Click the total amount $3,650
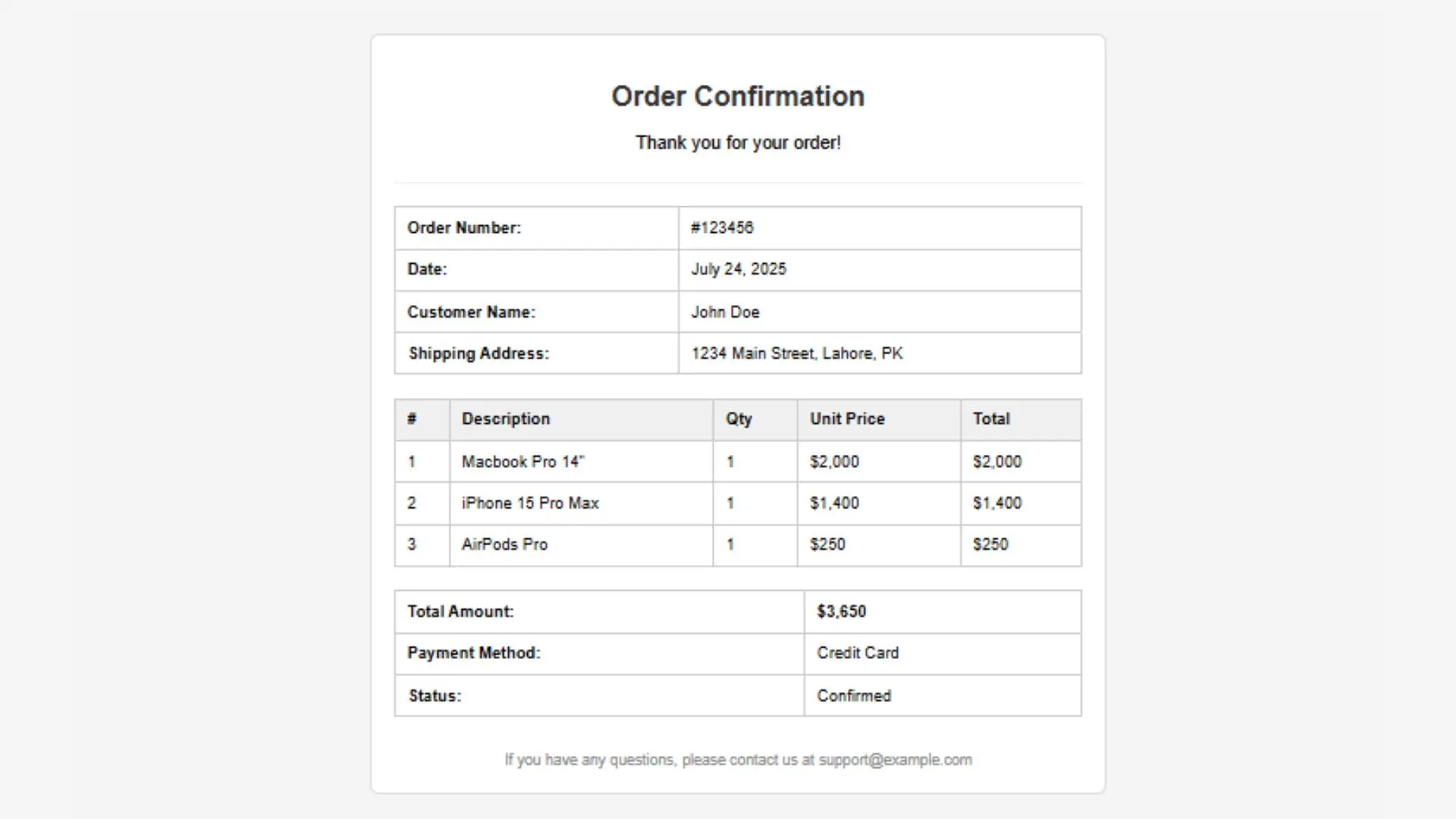This screenshot has width=1456, height=819. [841, 611]
